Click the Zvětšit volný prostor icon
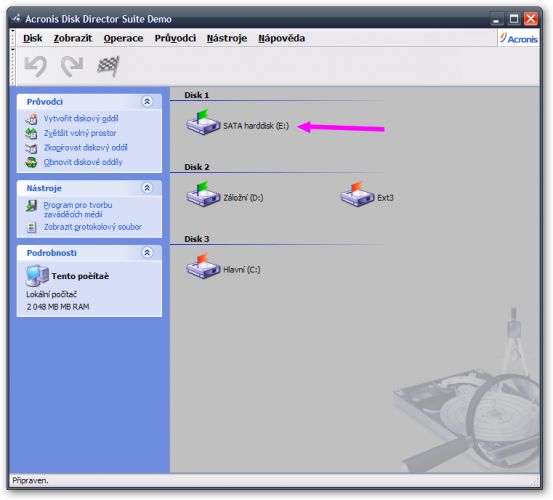The width and height of the screenshot is (553, 500). pyautogui.click(x=31, y=133)
